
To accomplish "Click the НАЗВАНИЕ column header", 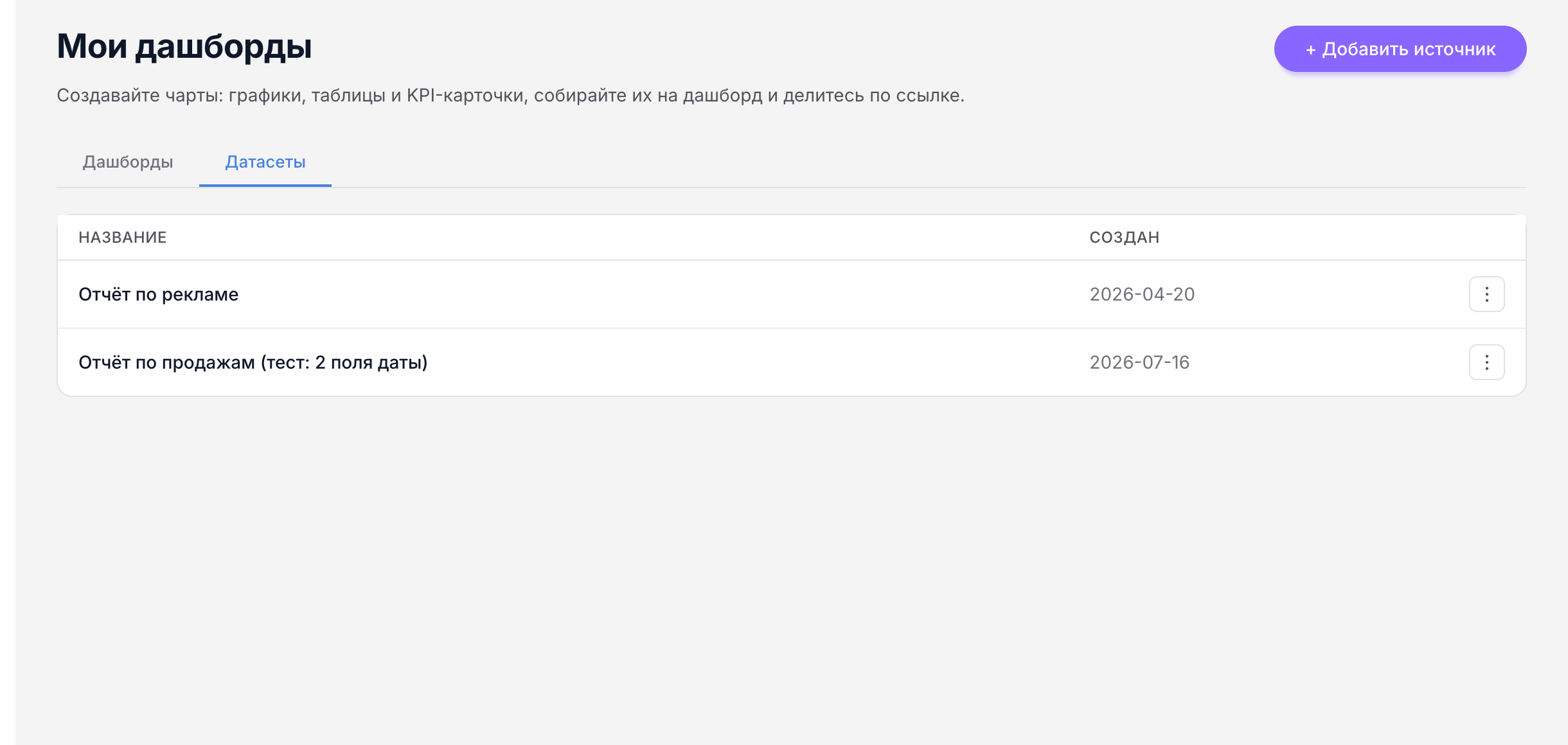I will point(123,238).
